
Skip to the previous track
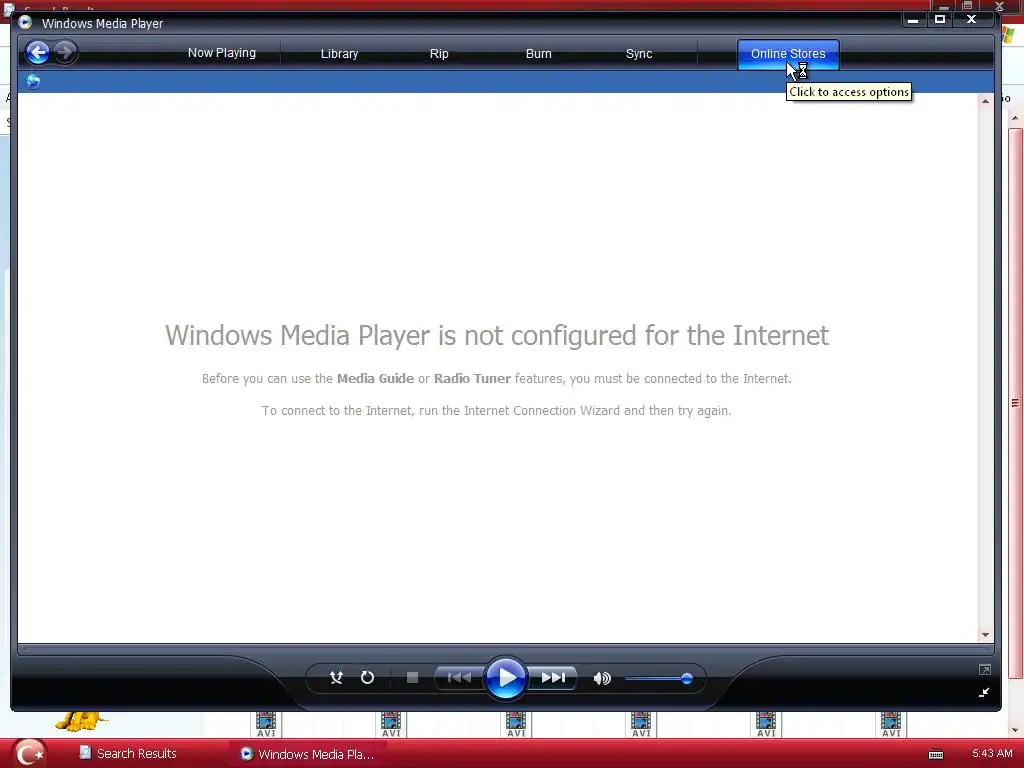coord(459,678)
